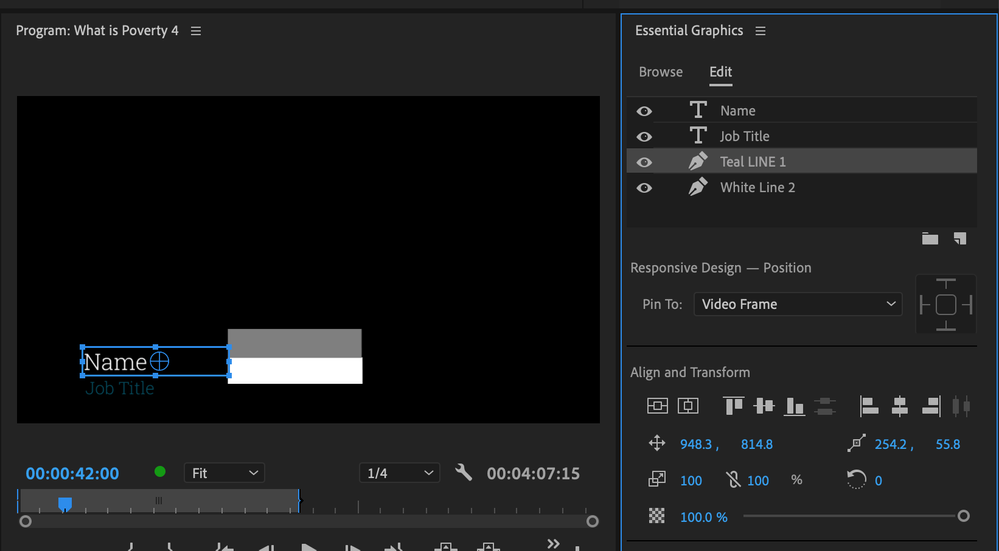Open the Pin To dropdown
The height and width of the screenshot is (551, 999).
coord(798,304)
